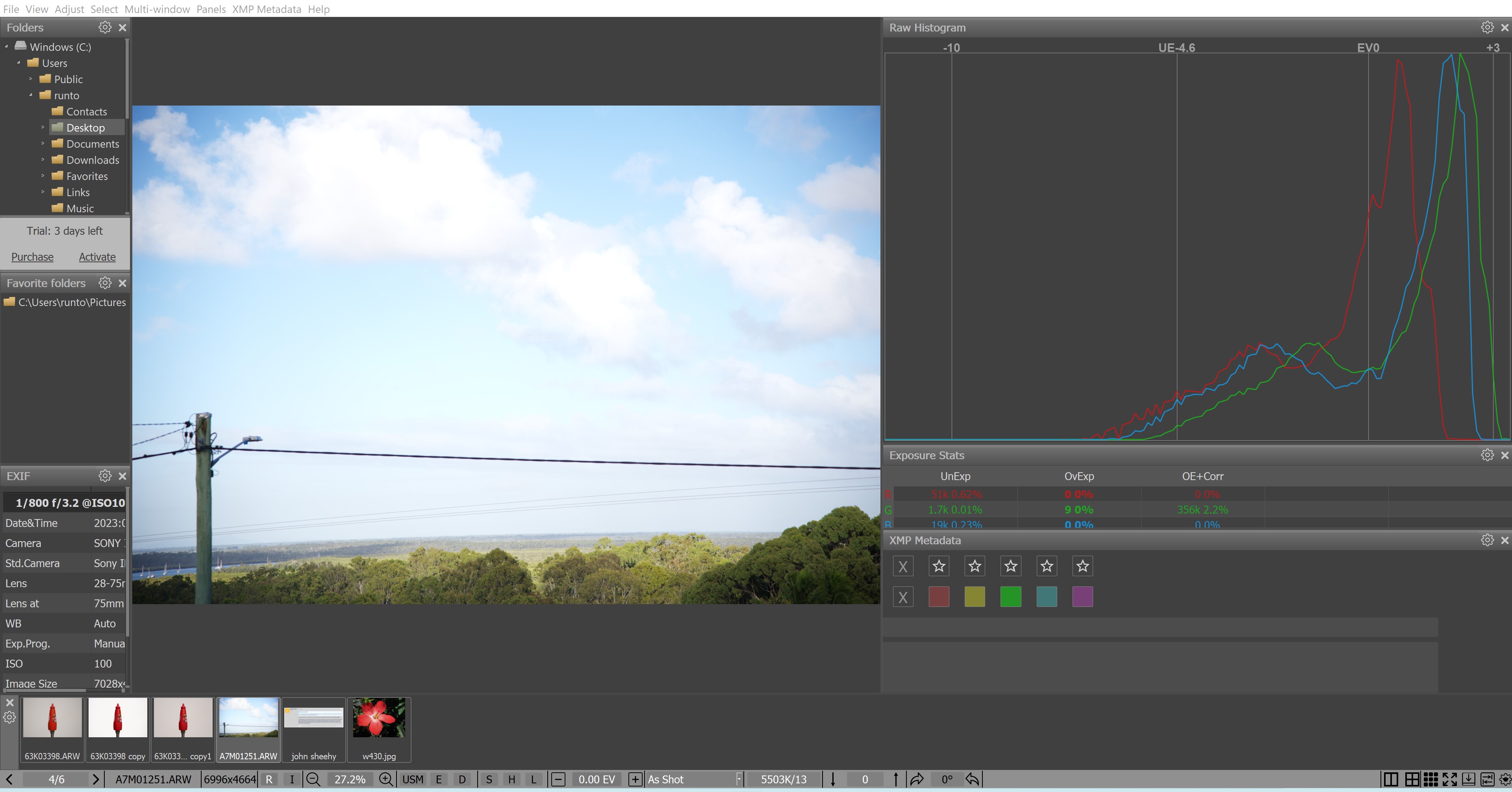Viewport: 1512px width, 792px height.
Task: Toggle the USM sharpening button
Action: click(413, 779)
